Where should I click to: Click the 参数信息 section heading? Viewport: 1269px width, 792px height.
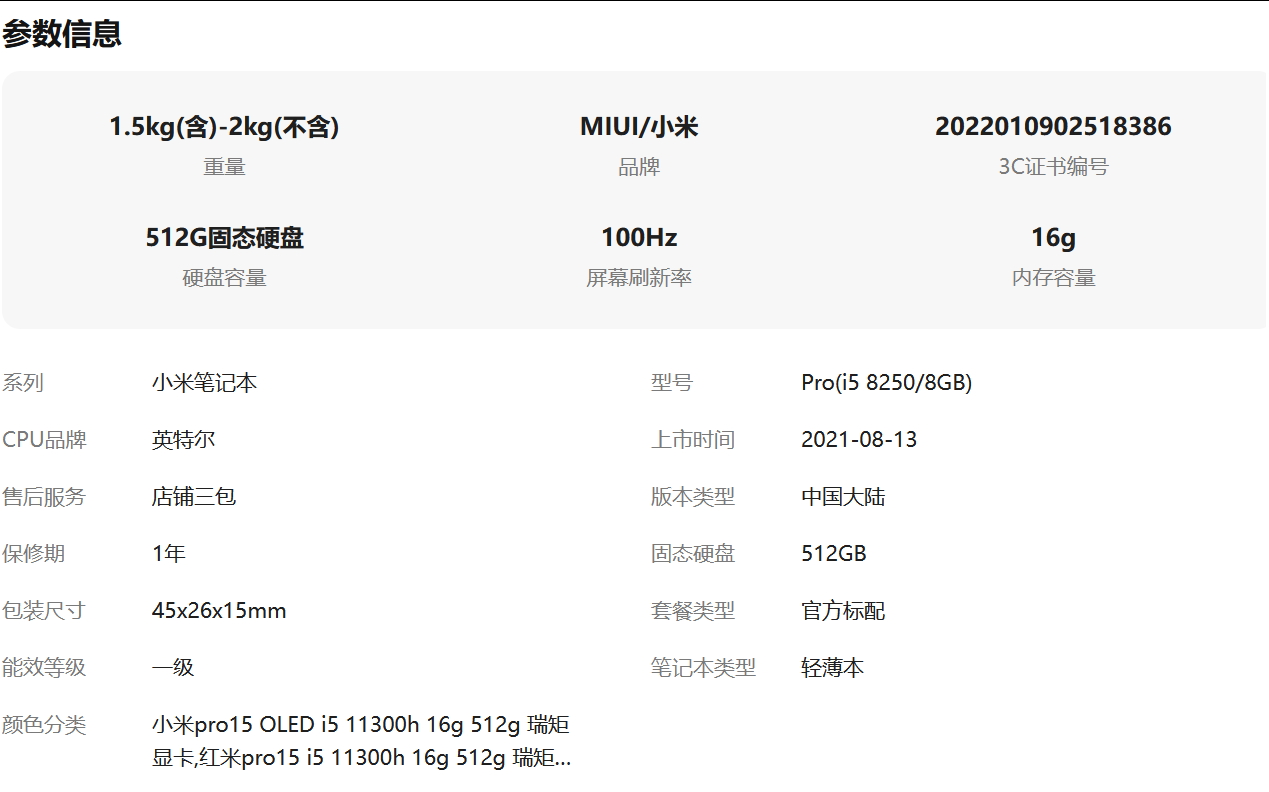pos(62,34)
